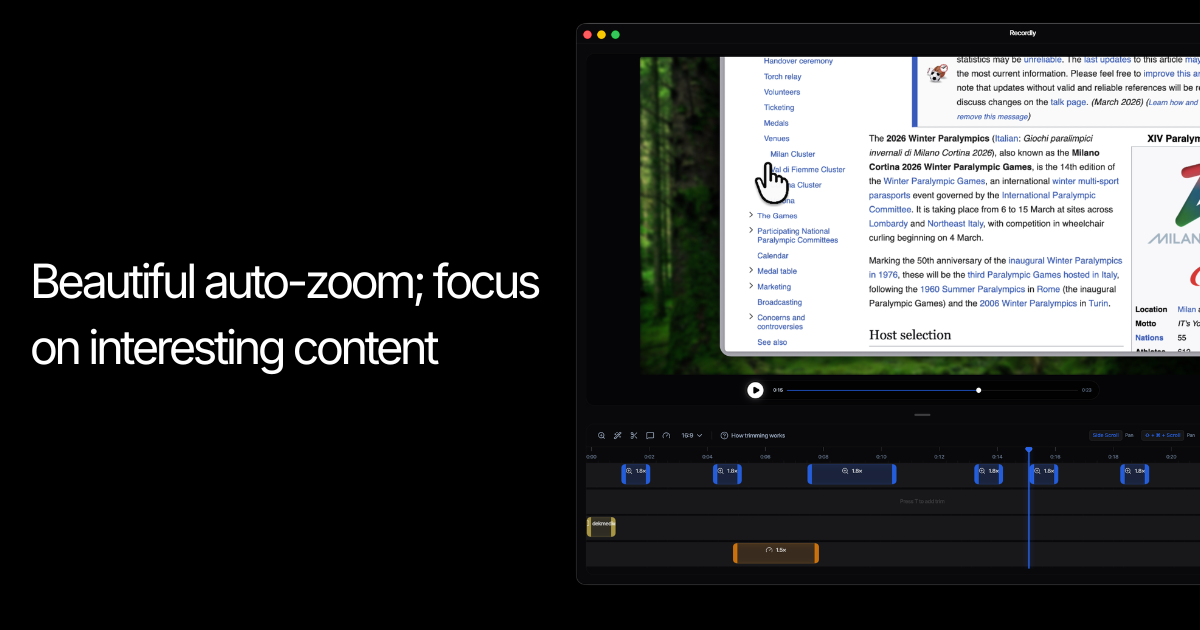Expand Participating National Paralympic Committees chevron
Image resolution: width=1200 pixels, height=630 pixels.
tap(751, 231)
